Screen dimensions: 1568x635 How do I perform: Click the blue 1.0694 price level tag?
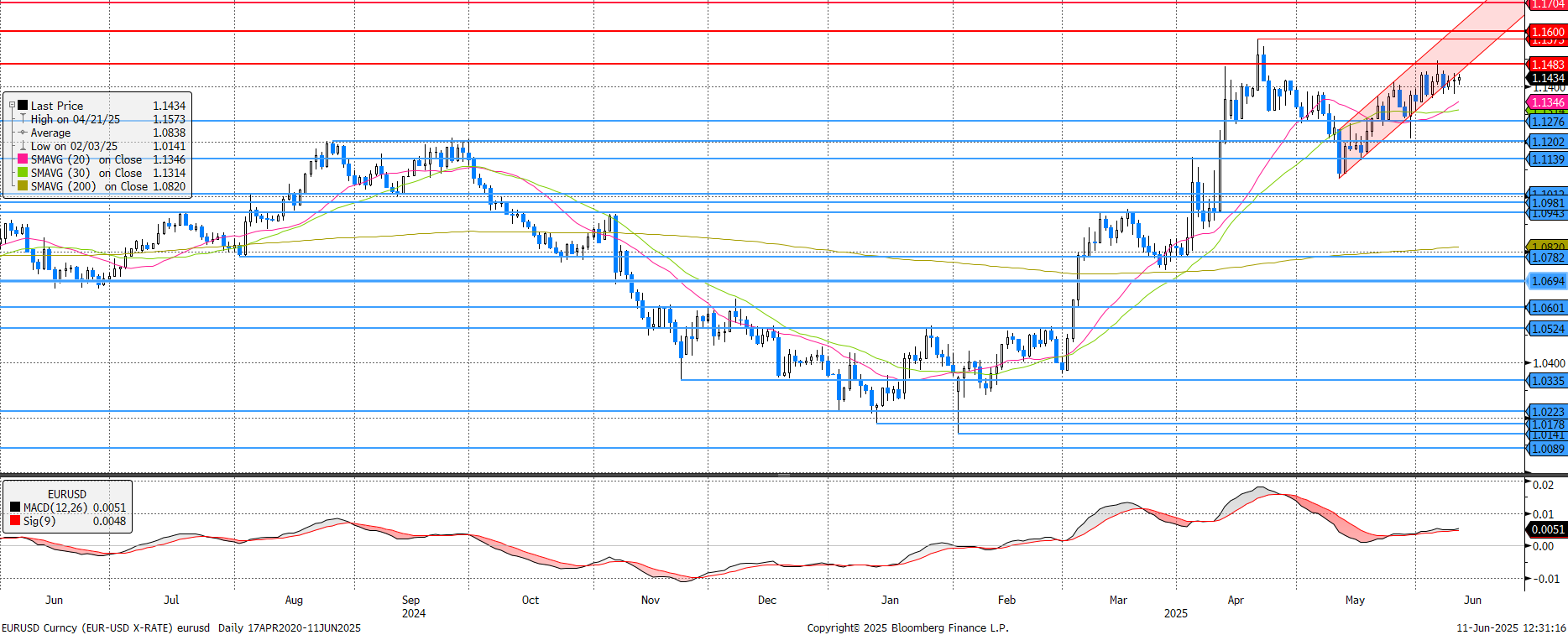click(x=1546, y=281)
